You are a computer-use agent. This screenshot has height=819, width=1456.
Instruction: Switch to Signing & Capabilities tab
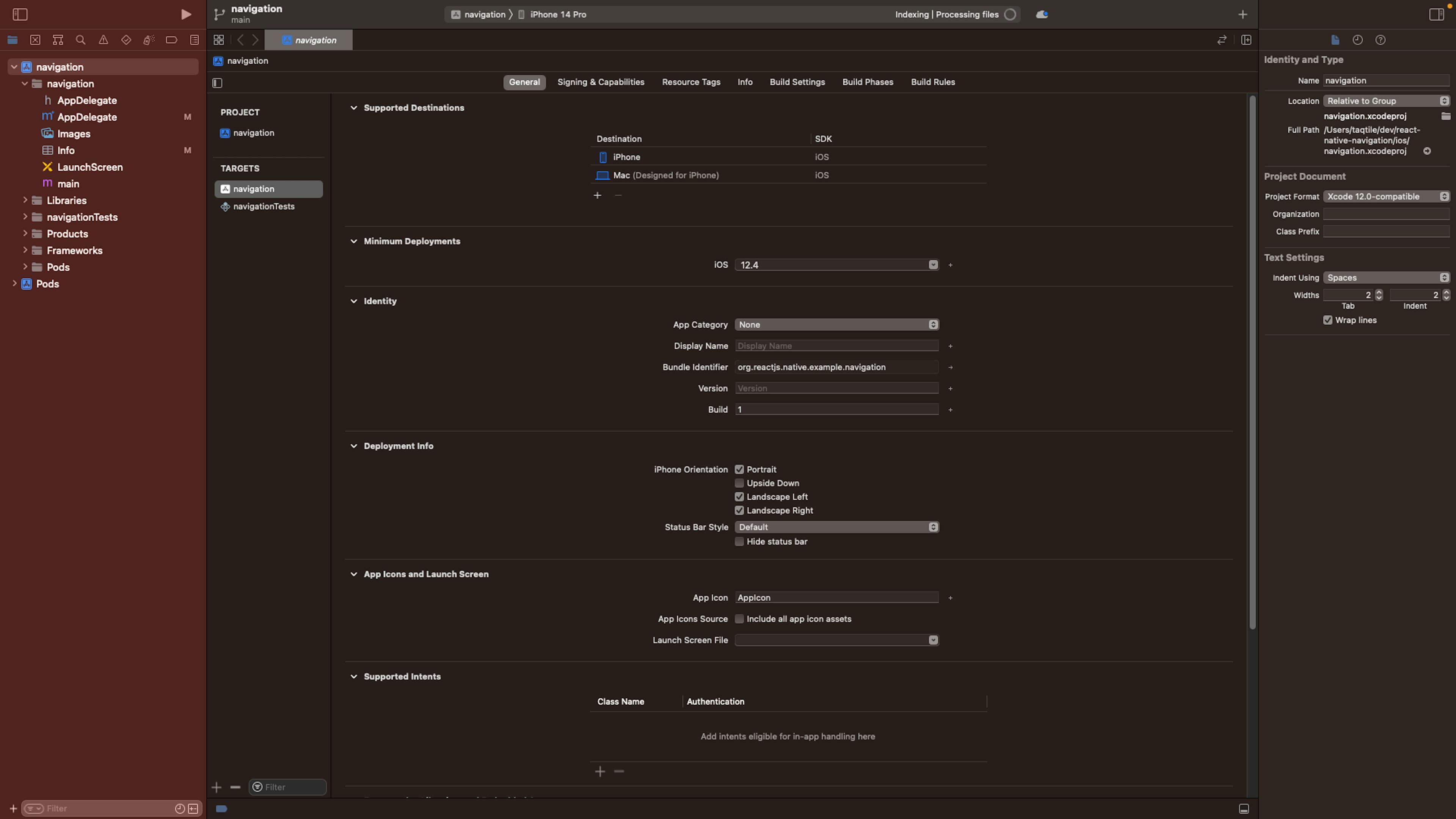tap(601, 82)
